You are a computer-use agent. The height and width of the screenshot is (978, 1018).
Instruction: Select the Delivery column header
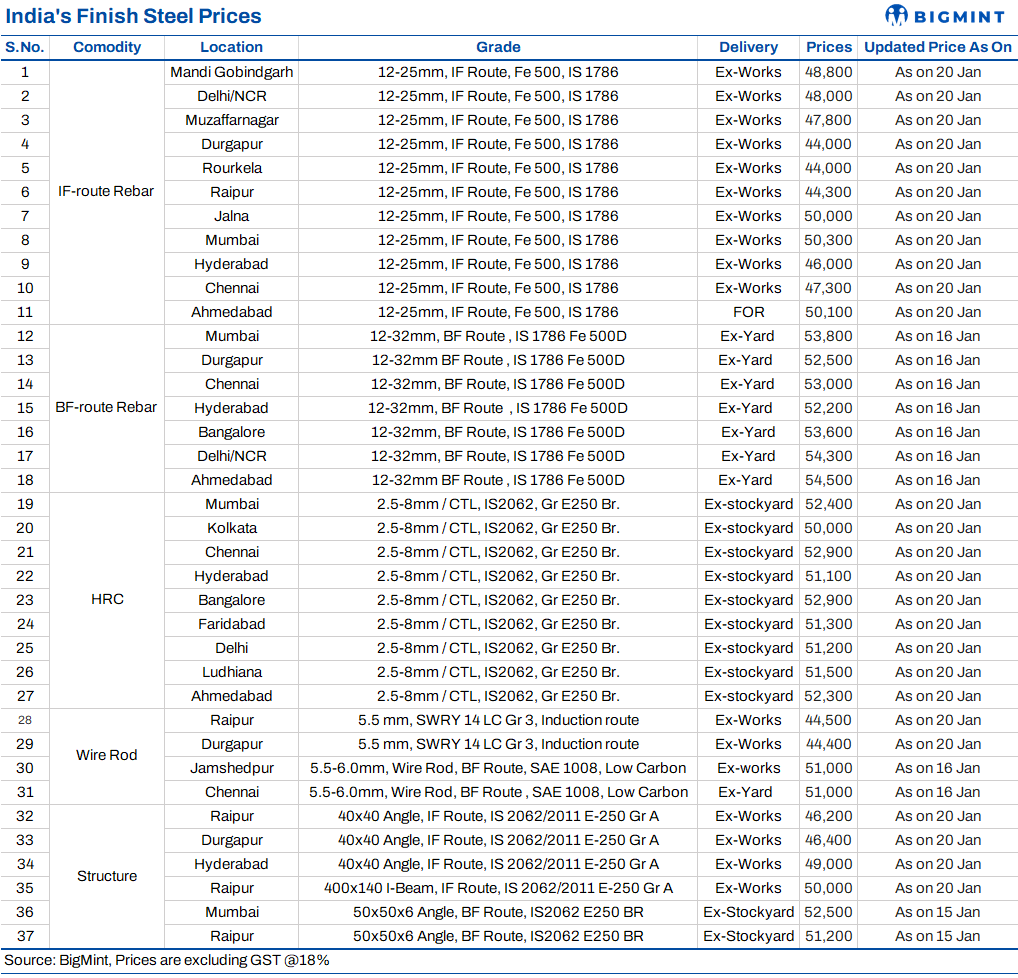click(748, 47)
